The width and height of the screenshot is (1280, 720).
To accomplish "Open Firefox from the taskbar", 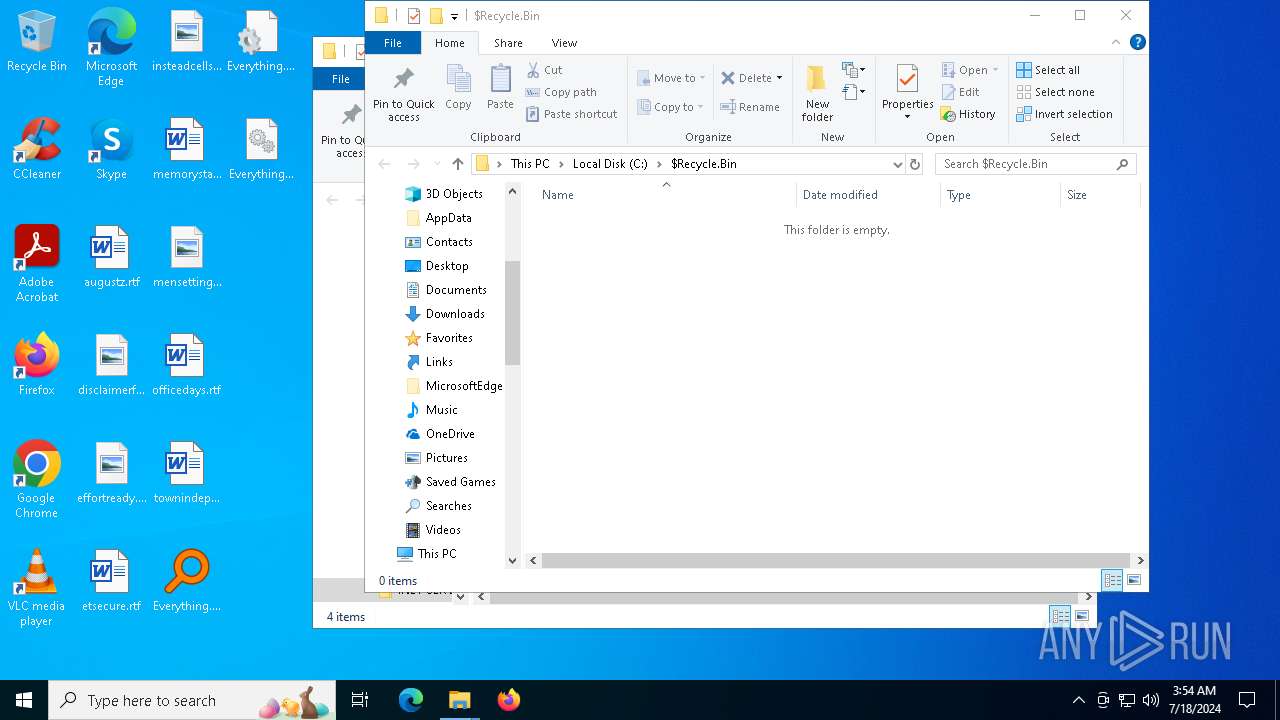I will pyautogui.click(x=509, y=700).
